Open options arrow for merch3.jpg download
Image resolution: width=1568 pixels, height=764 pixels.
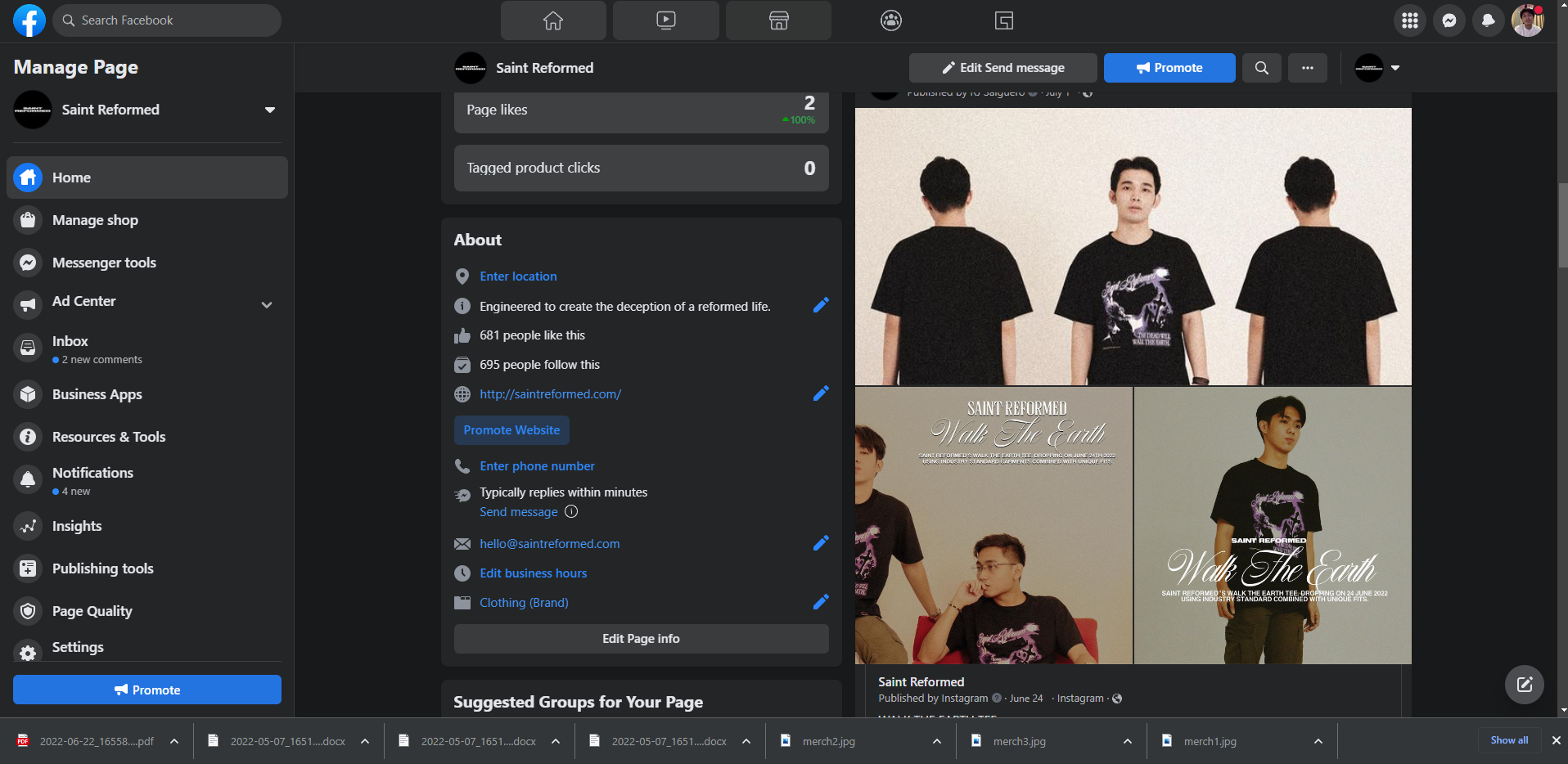click(1128, 741)
